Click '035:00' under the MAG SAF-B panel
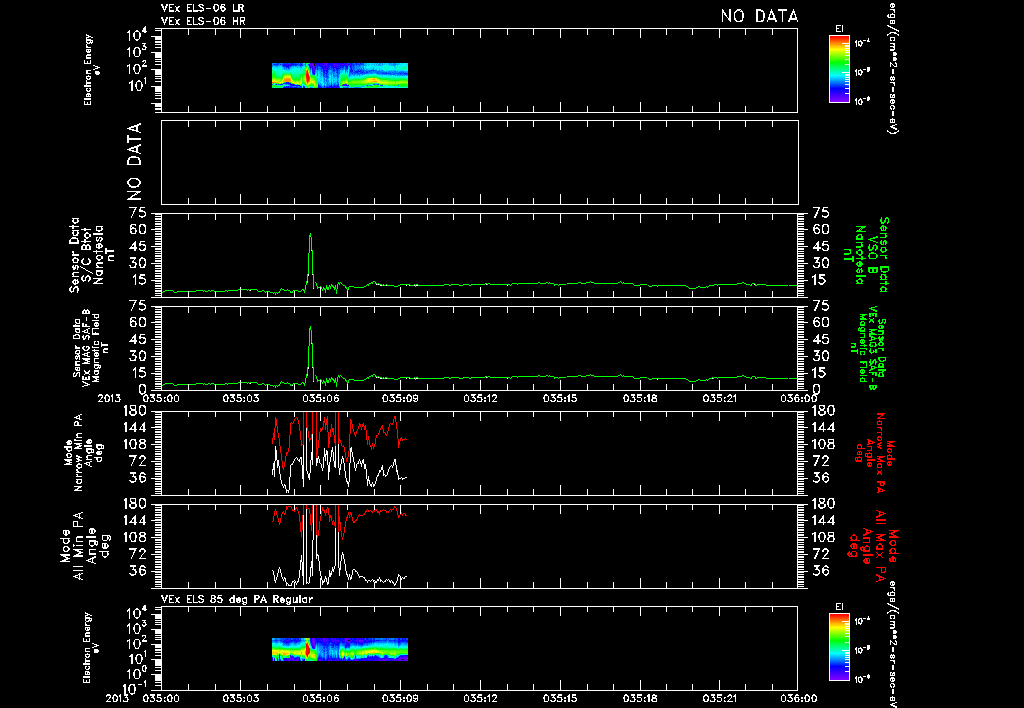 tap(161, 398)
